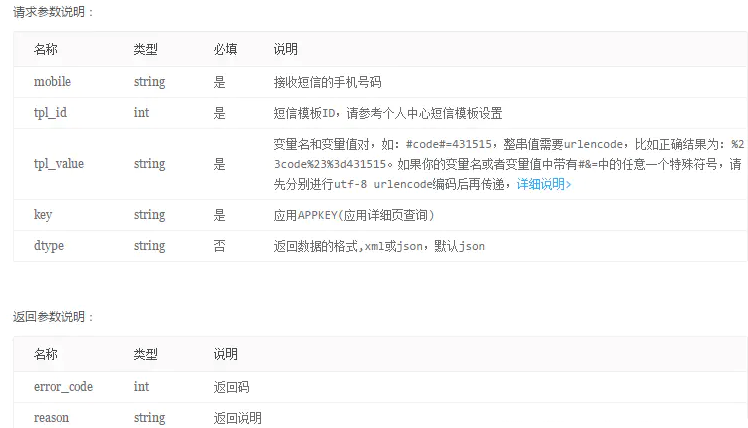Viewport: 748px width, 428px height.
Task: Select error_code in the return parameters table
Action: tap(63, 386)
